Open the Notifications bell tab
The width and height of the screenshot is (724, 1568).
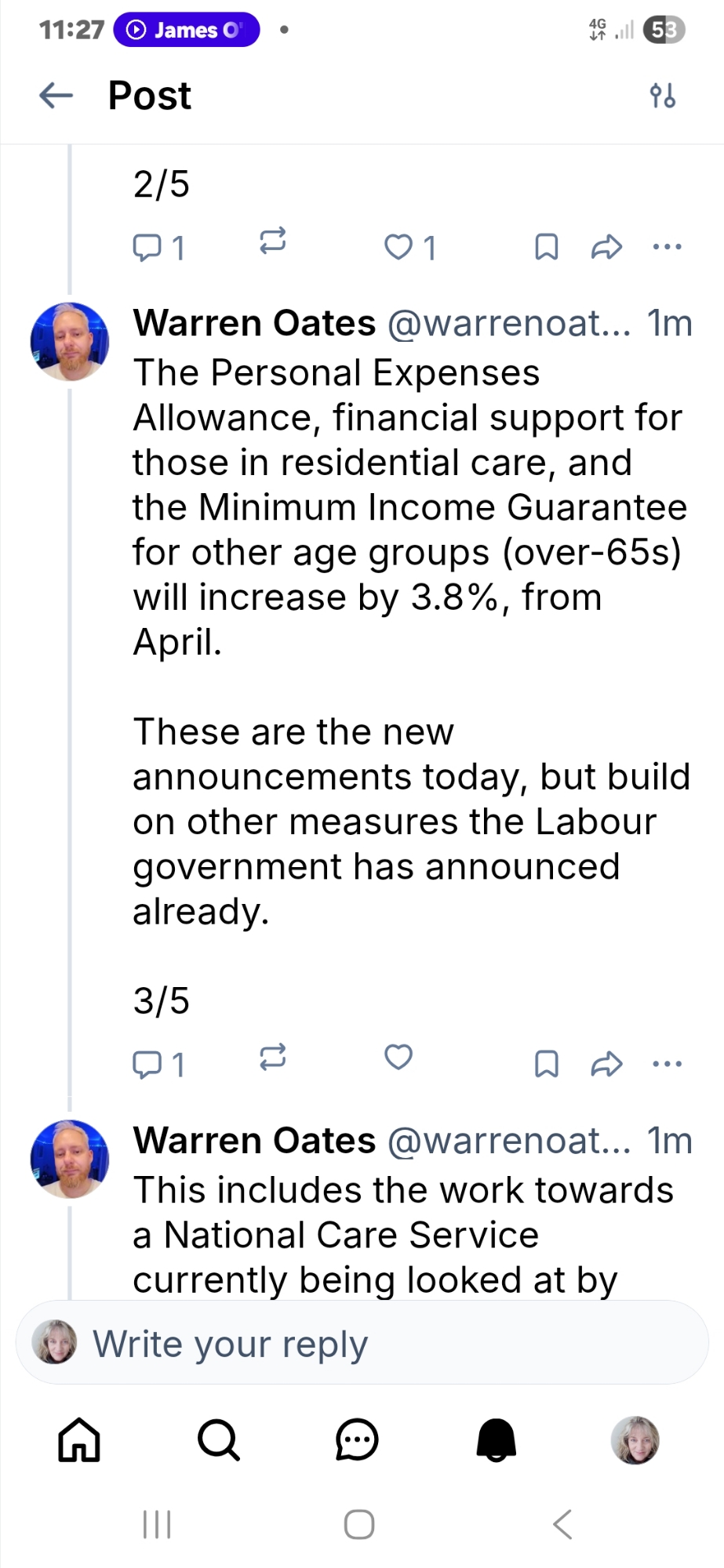497,1440
